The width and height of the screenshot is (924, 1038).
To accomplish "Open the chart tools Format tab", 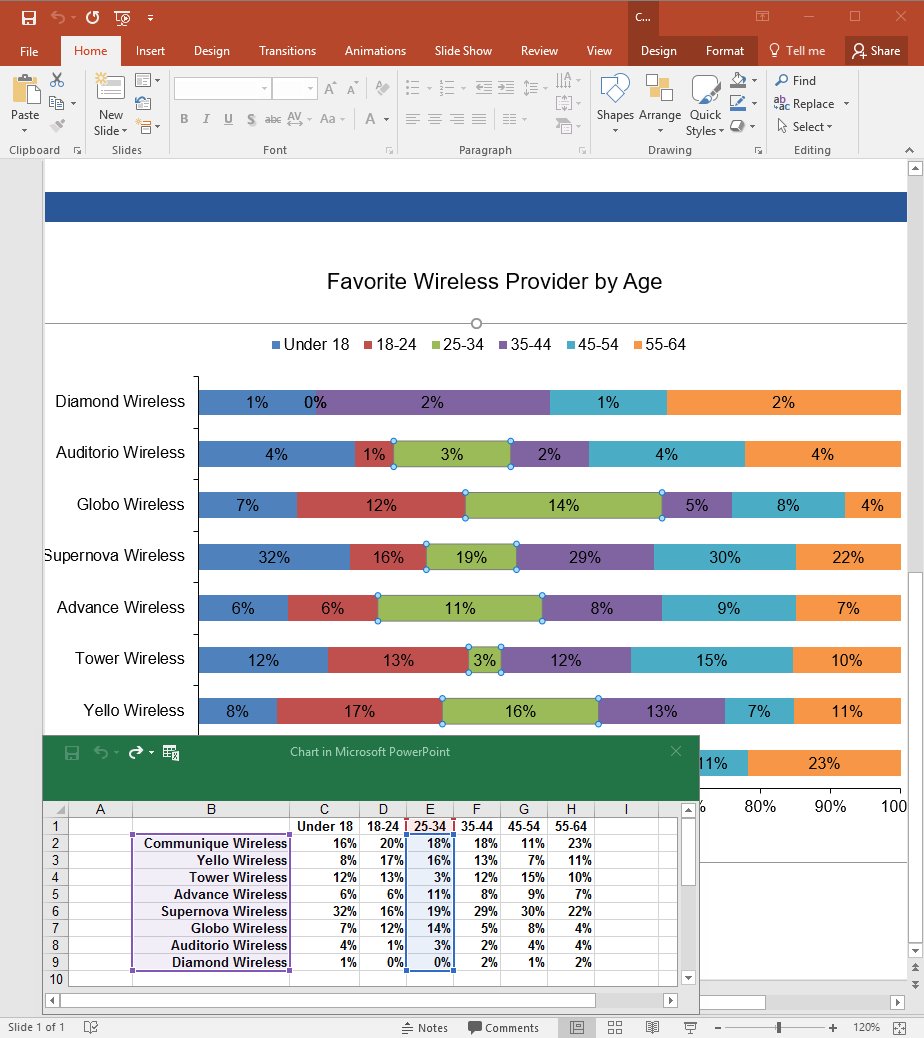I will [x=725, y=51].
